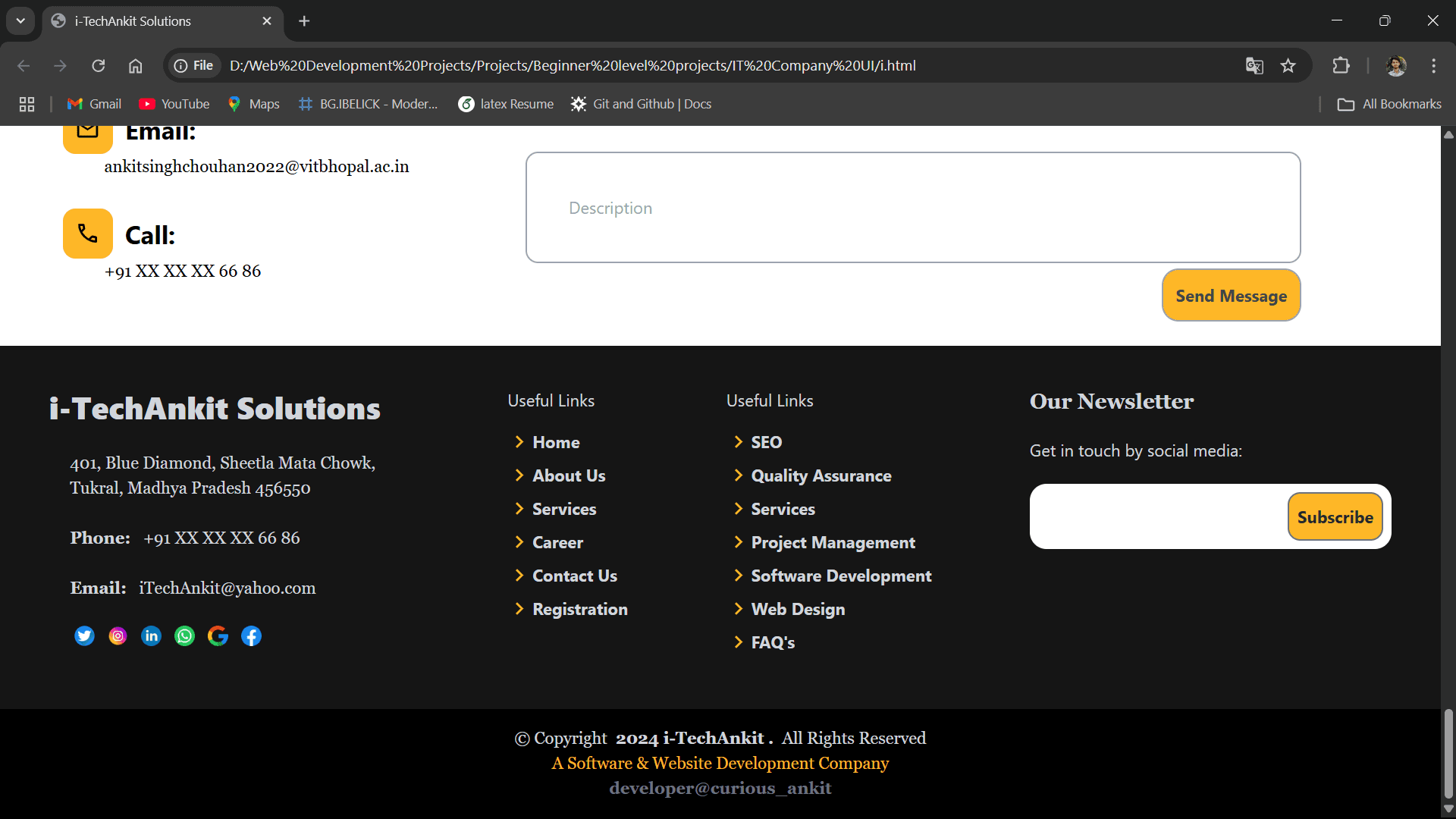The width and height of the screenshot is (1456, 819).
Task: Open the YouTube bookmark
Action: pyautogui.click(x=174, y=104)
